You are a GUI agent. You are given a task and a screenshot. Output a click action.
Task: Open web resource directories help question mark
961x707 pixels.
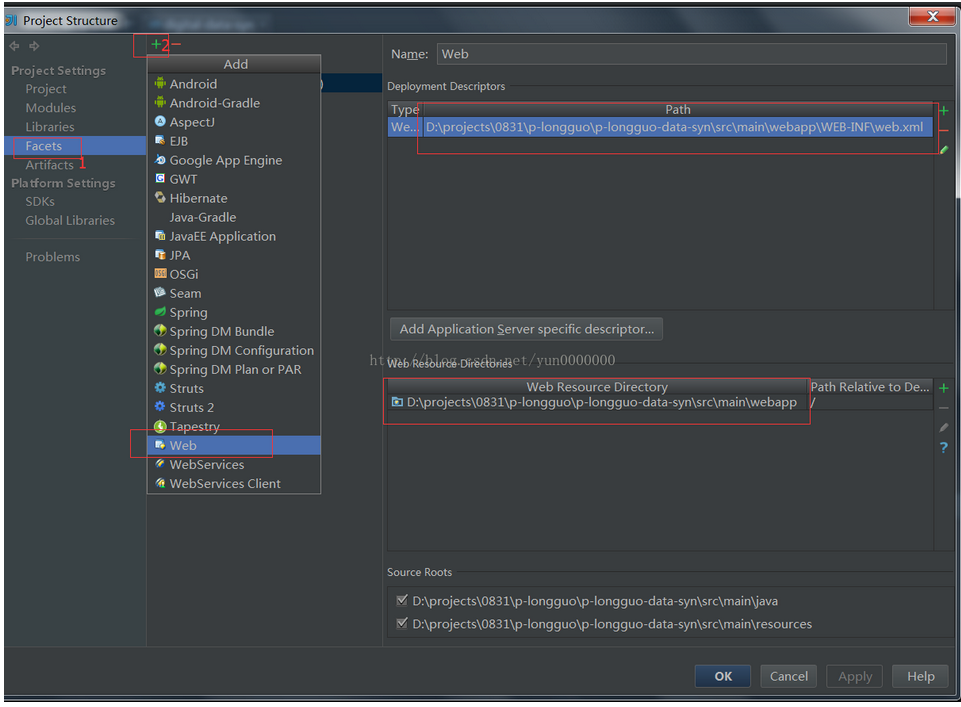pyautogui.click(x=943, y=447)
